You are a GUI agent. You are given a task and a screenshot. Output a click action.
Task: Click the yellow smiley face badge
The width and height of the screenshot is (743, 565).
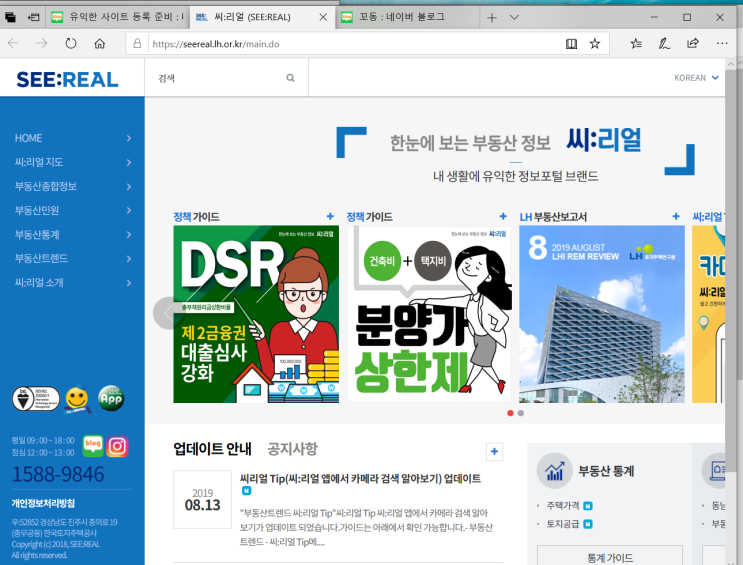pyautogui.click(x=77, y=399)
